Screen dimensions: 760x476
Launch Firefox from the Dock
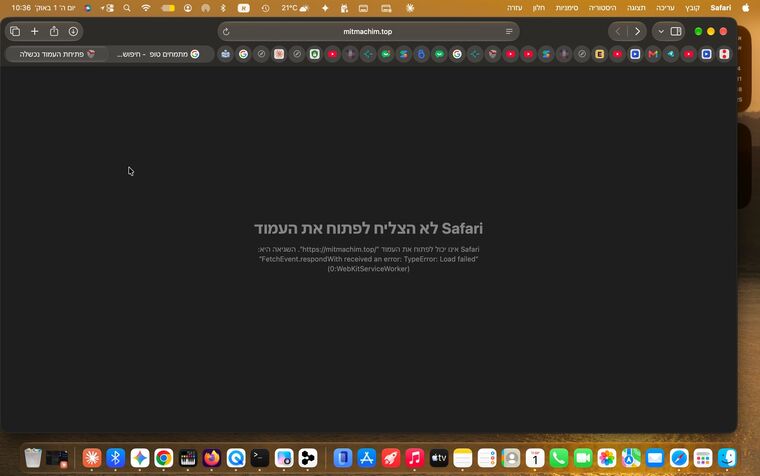click(212, 458)
